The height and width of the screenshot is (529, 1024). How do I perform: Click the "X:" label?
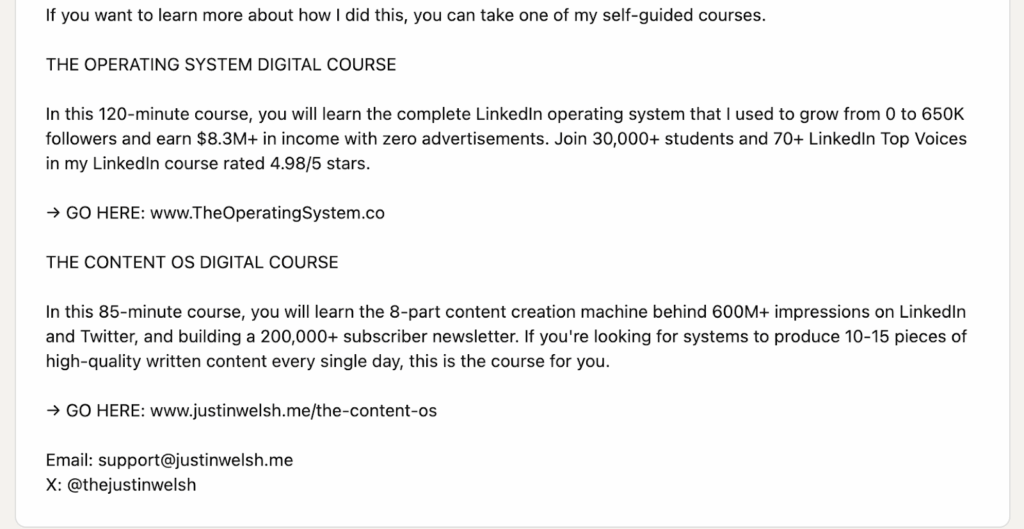coord(54,485)
